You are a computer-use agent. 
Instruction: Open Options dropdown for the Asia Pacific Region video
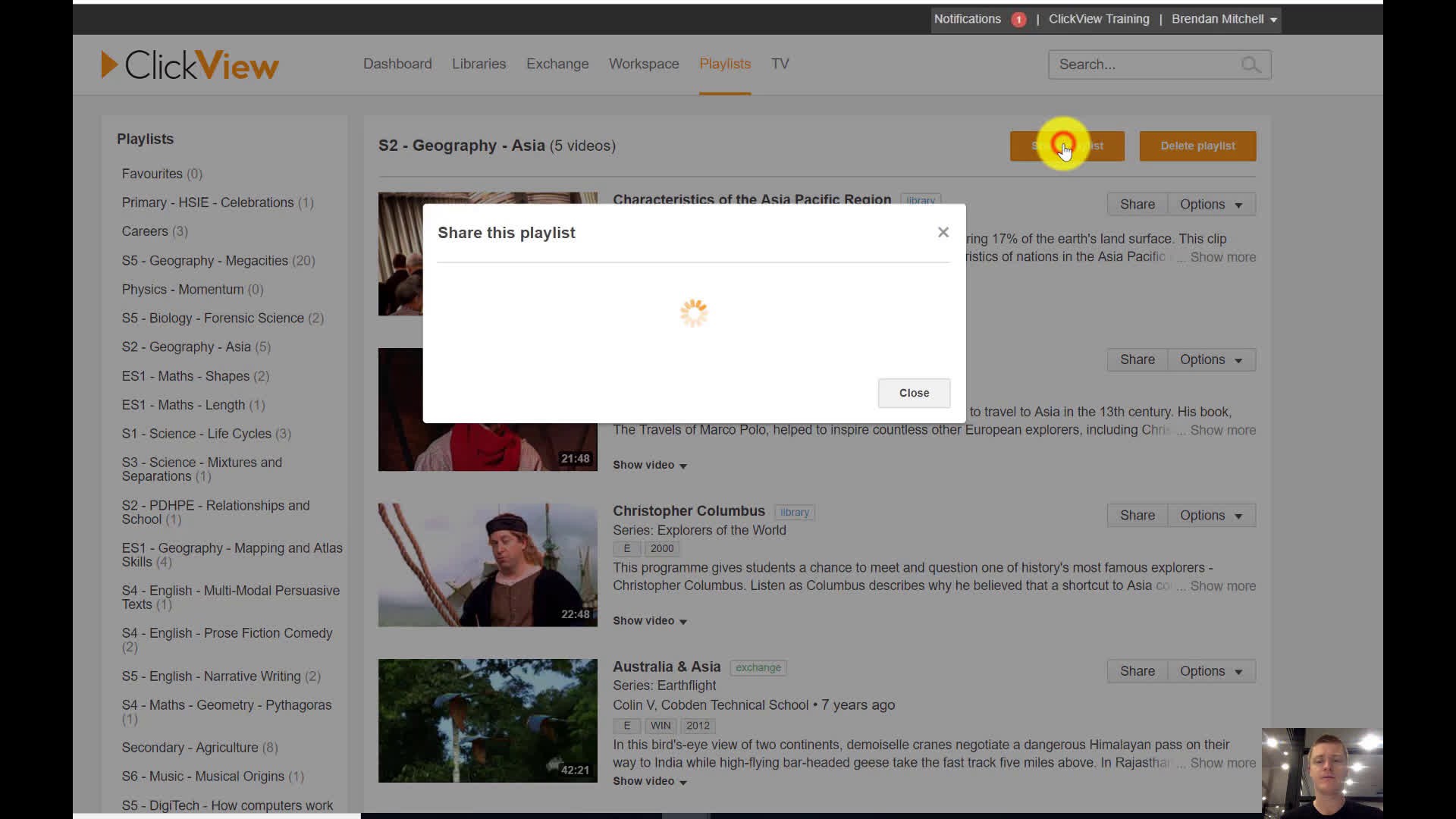click(1211, 205)
